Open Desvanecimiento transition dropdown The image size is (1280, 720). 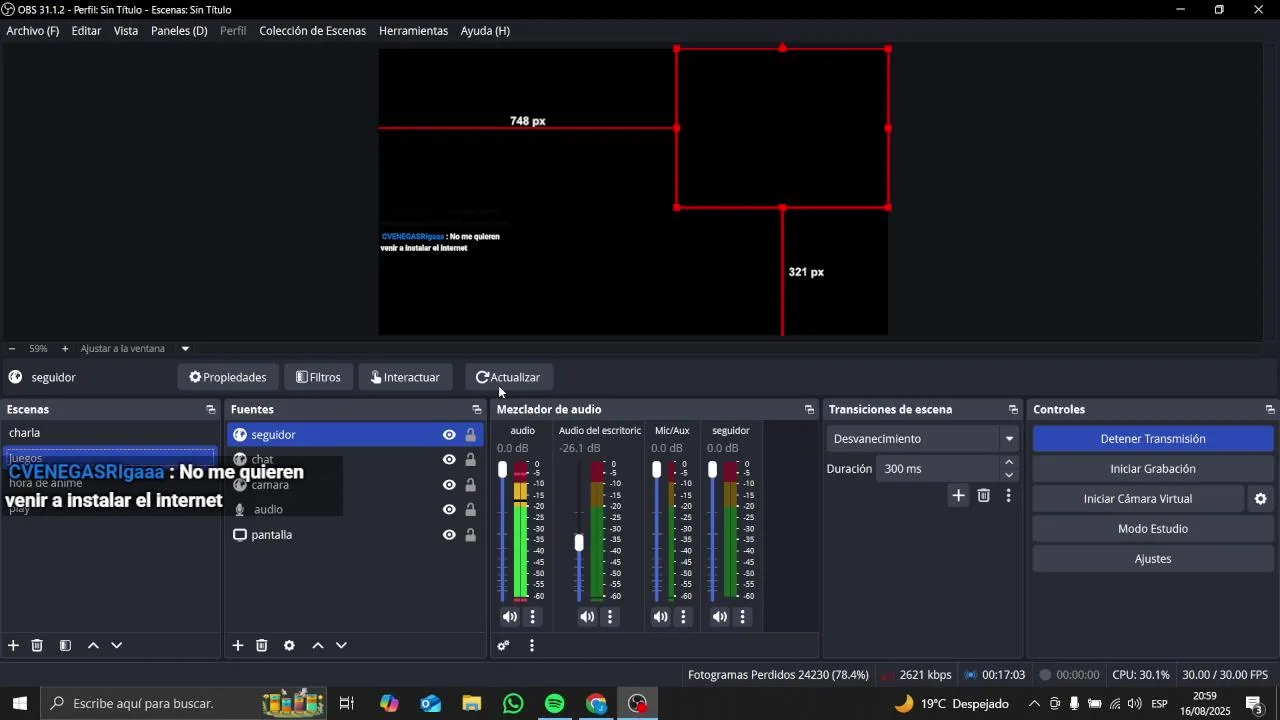923,439
